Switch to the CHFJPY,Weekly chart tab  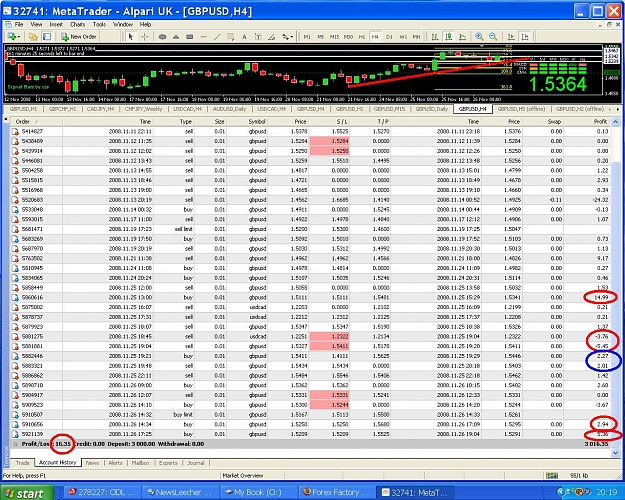click(143, 109)
